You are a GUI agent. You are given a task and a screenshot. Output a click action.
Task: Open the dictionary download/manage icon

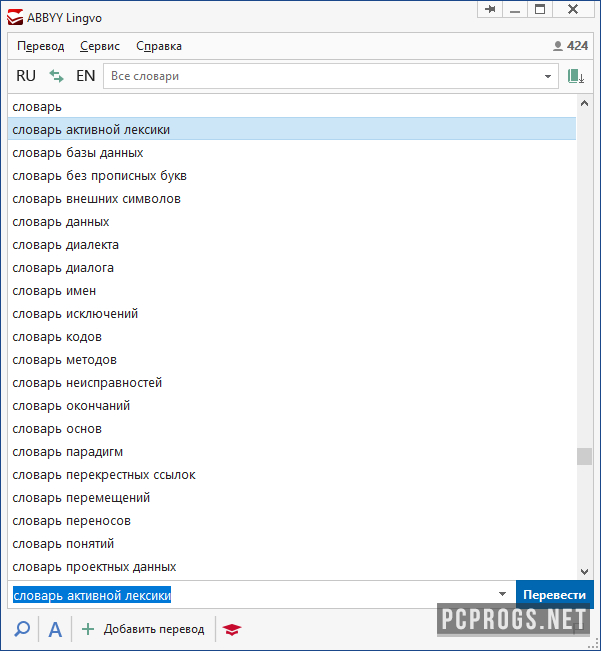[x=576, y=76]
